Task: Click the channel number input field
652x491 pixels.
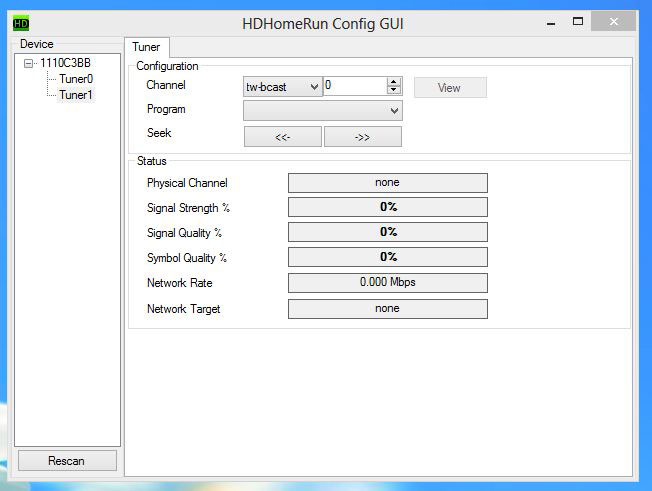Action: (x=355, y=86)
